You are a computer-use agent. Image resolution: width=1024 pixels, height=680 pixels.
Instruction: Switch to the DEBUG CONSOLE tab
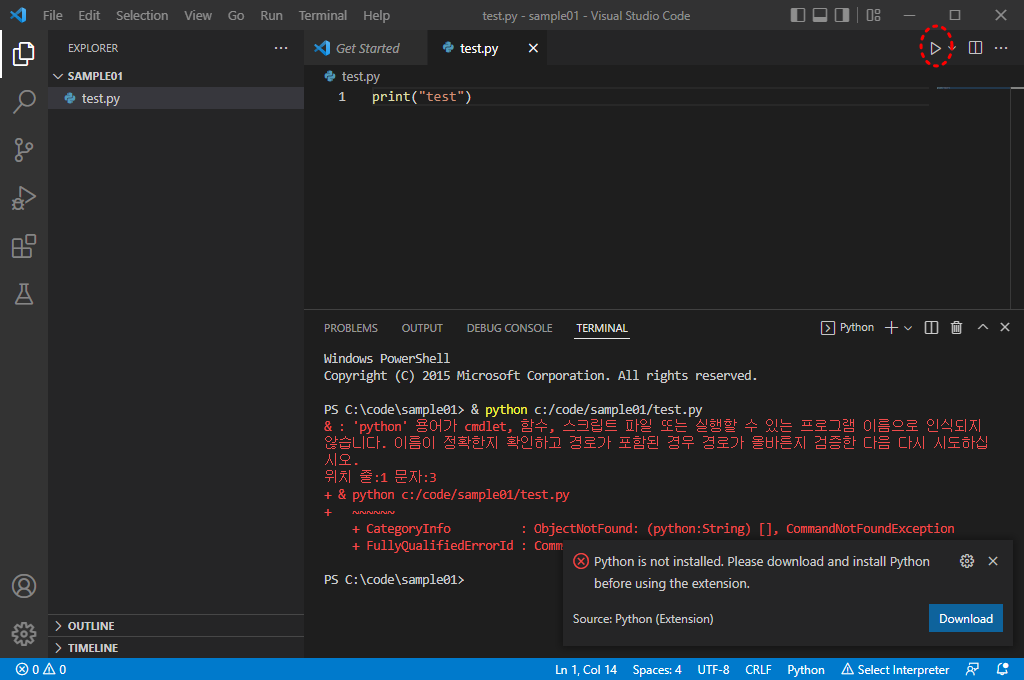(x=509, y=328)
